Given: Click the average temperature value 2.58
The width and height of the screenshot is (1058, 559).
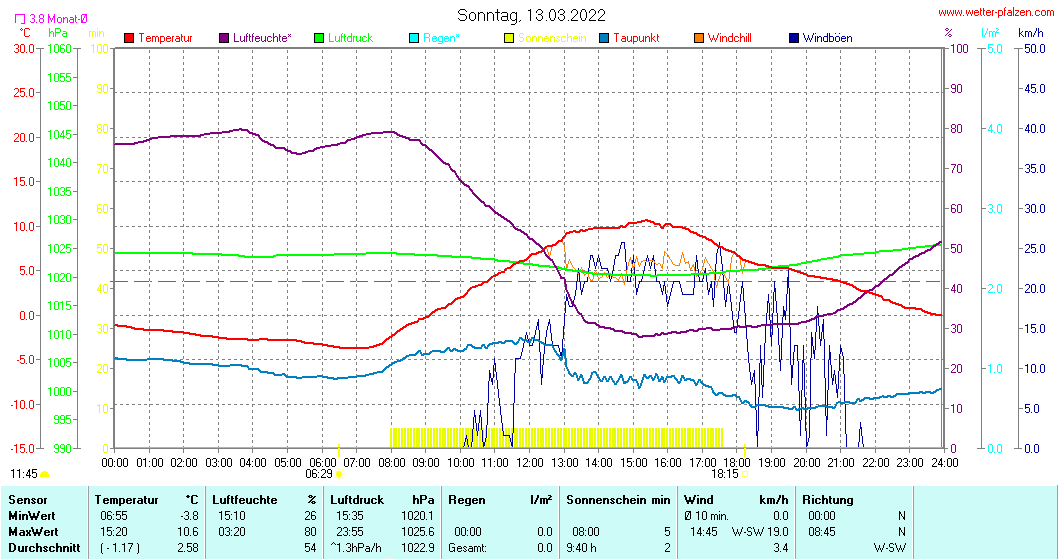Looking at the screenshot, I should coord(188,548).
